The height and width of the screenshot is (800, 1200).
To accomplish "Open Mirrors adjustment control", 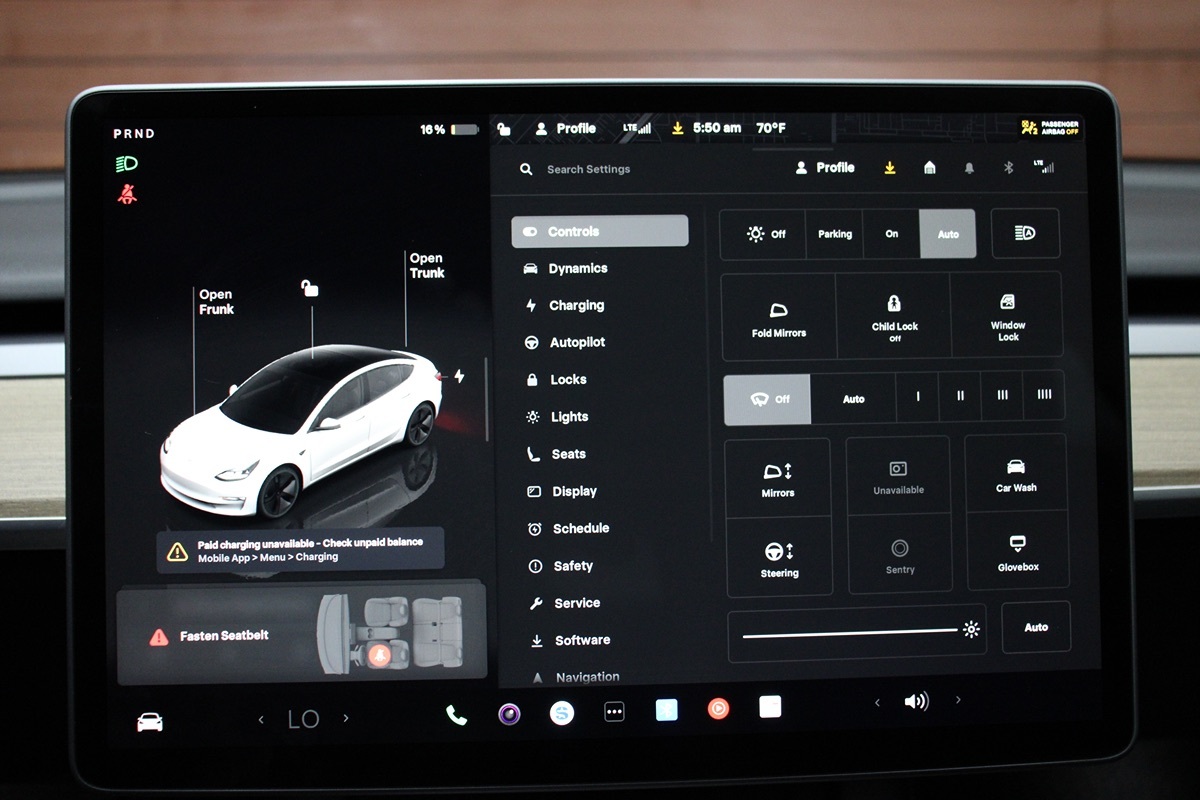I will [778, 477].
